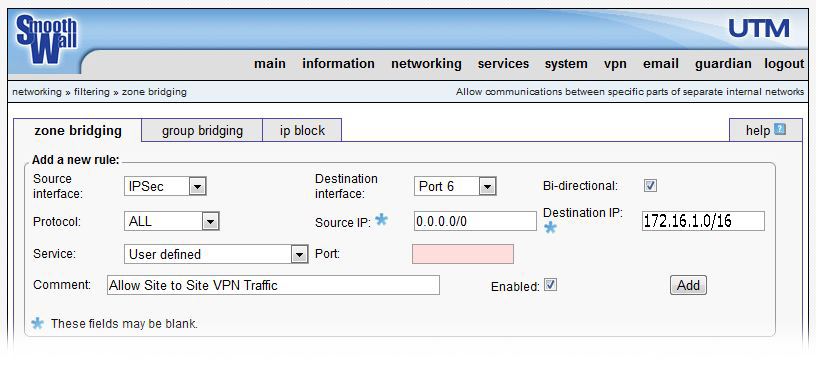This screenshot has width=816, height=372.
Task: Open the main menu
Action: pyautogui.click(x=270, y=64)
